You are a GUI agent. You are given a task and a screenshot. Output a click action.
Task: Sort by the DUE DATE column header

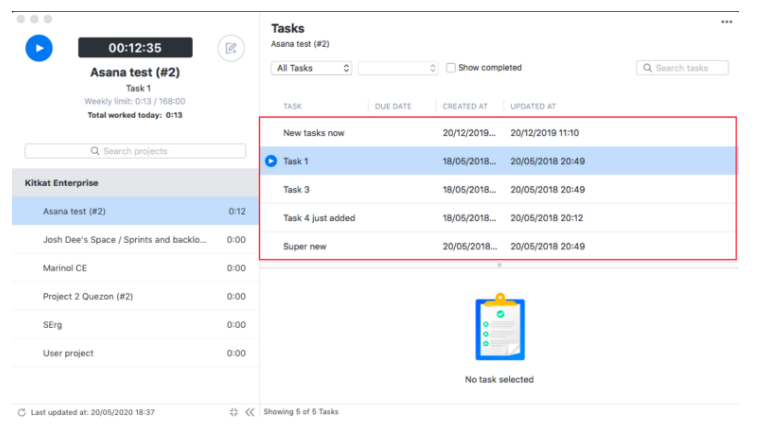click(393, 106)
